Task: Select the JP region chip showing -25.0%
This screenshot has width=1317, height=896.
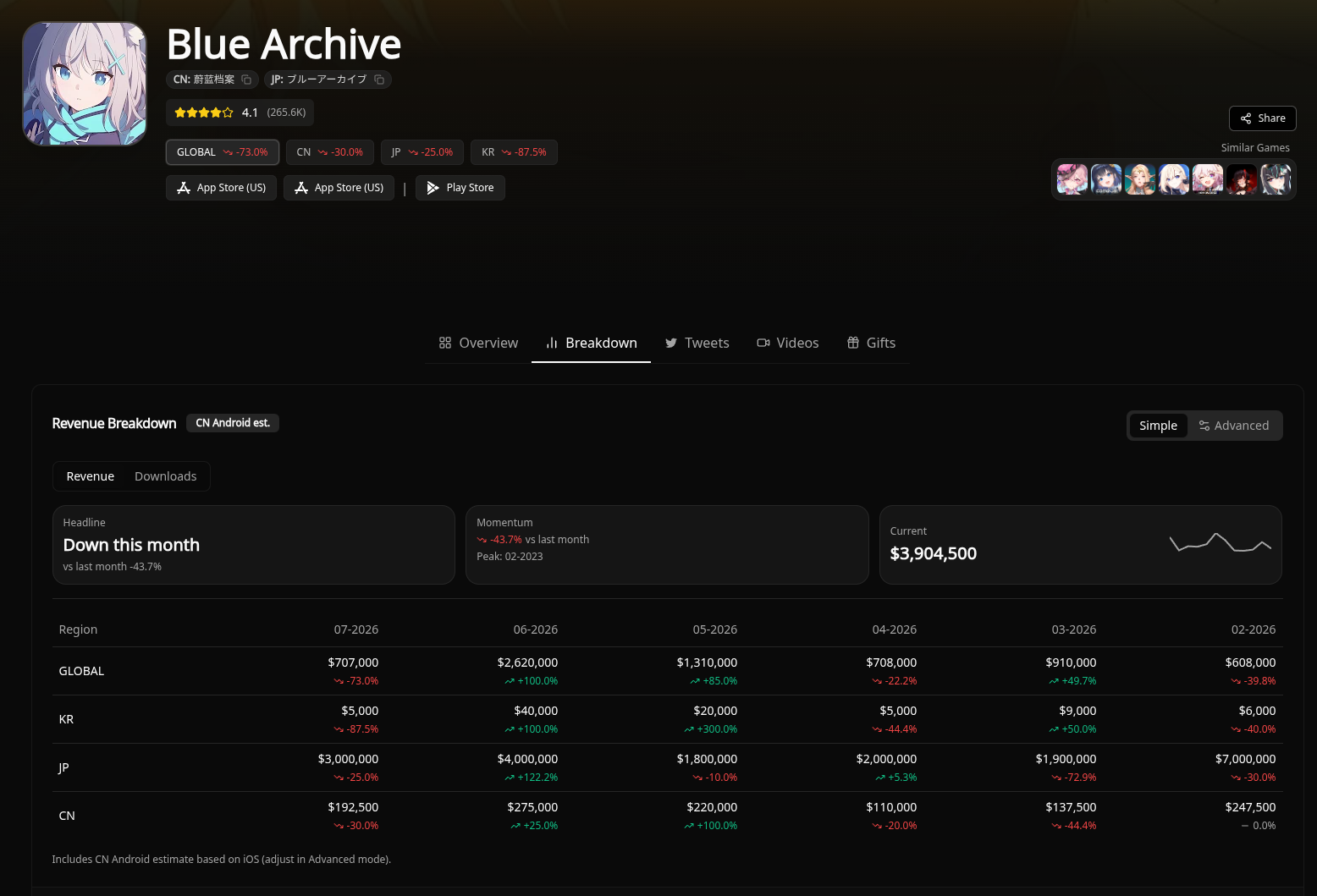Action: pyautogui.click(x=422, y=152)
